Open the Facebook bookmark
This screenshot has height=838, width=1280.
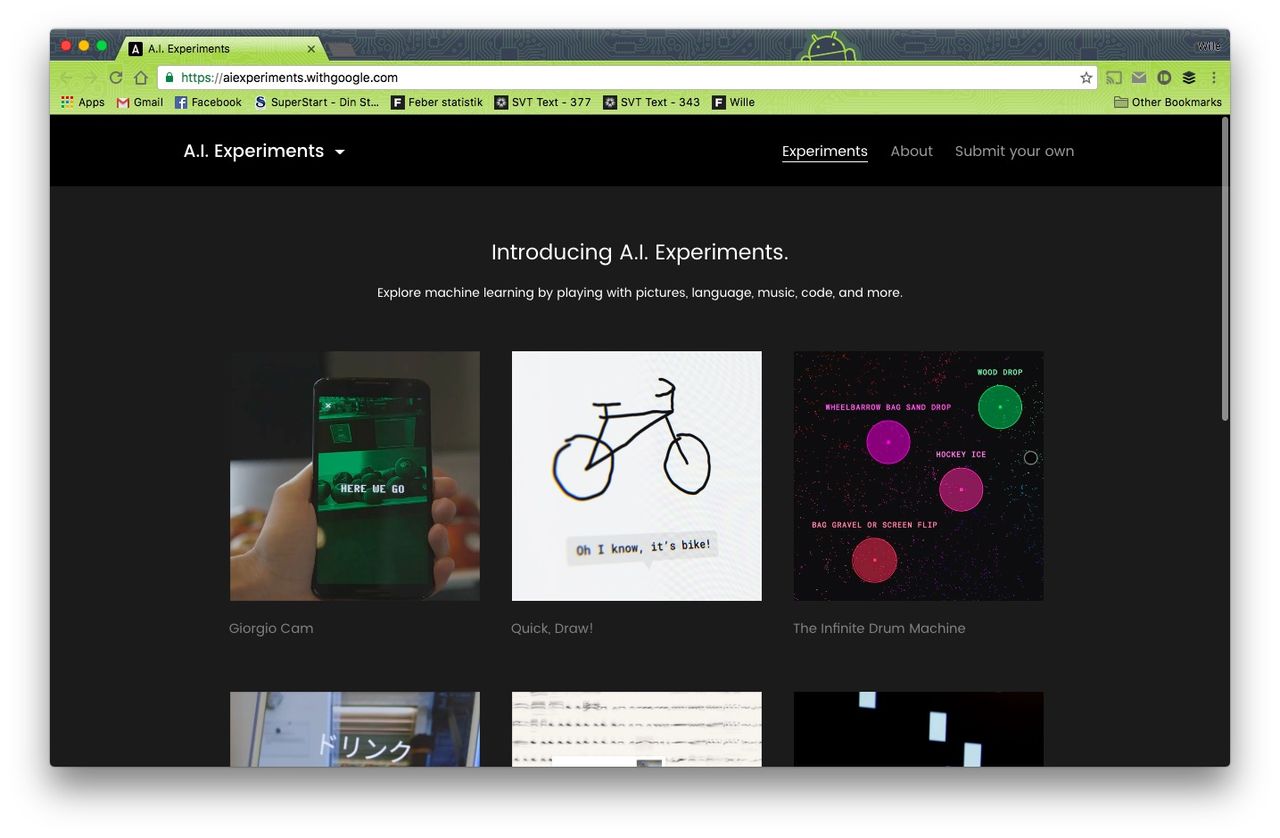208,102
